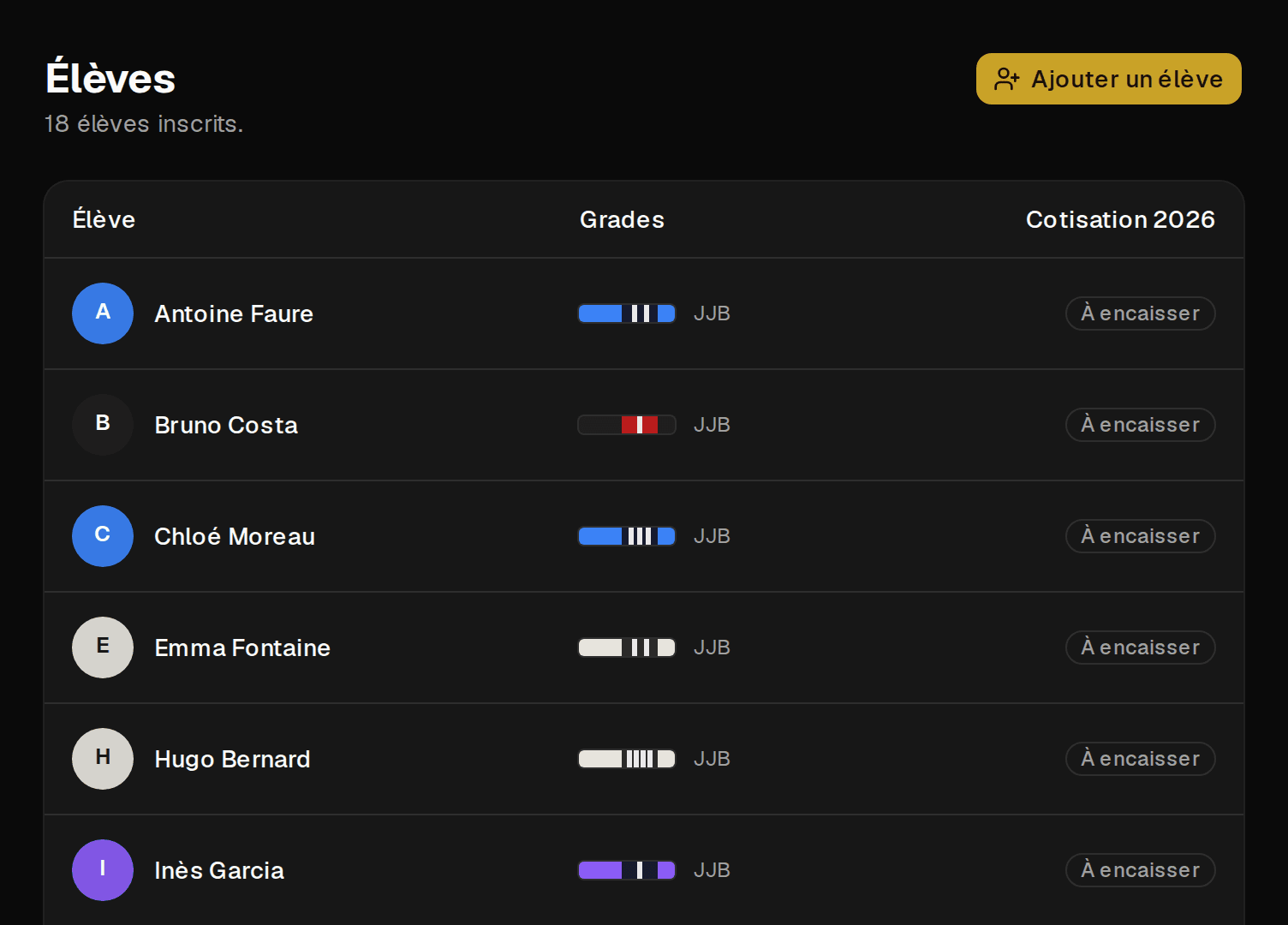
Task: Click the Élève column header
Action: [104, 219]
